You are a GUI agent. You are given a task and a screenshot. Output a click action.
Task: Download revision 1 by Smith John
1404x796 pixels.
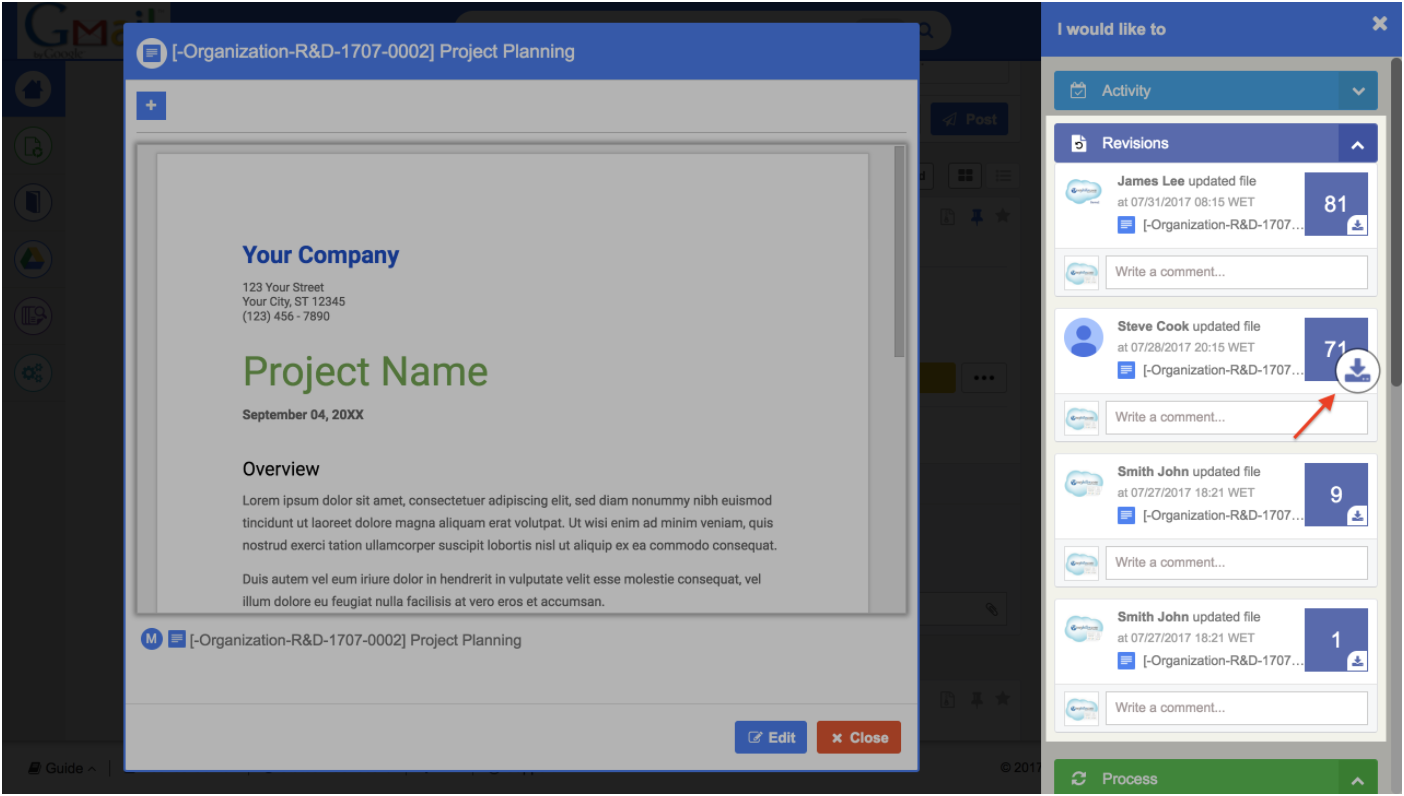click(1357, 661)
